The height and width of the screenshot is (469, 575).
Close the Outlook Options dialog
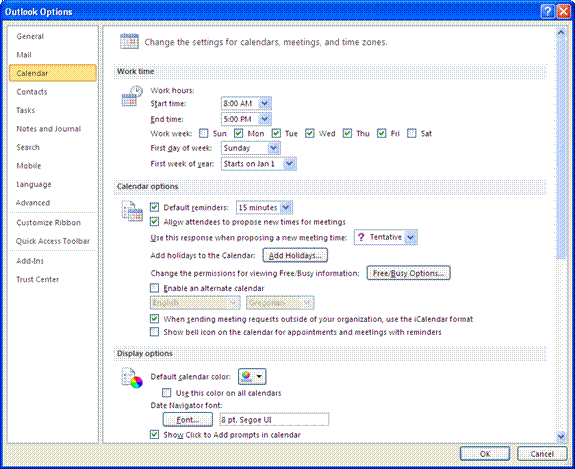[563, 12]
